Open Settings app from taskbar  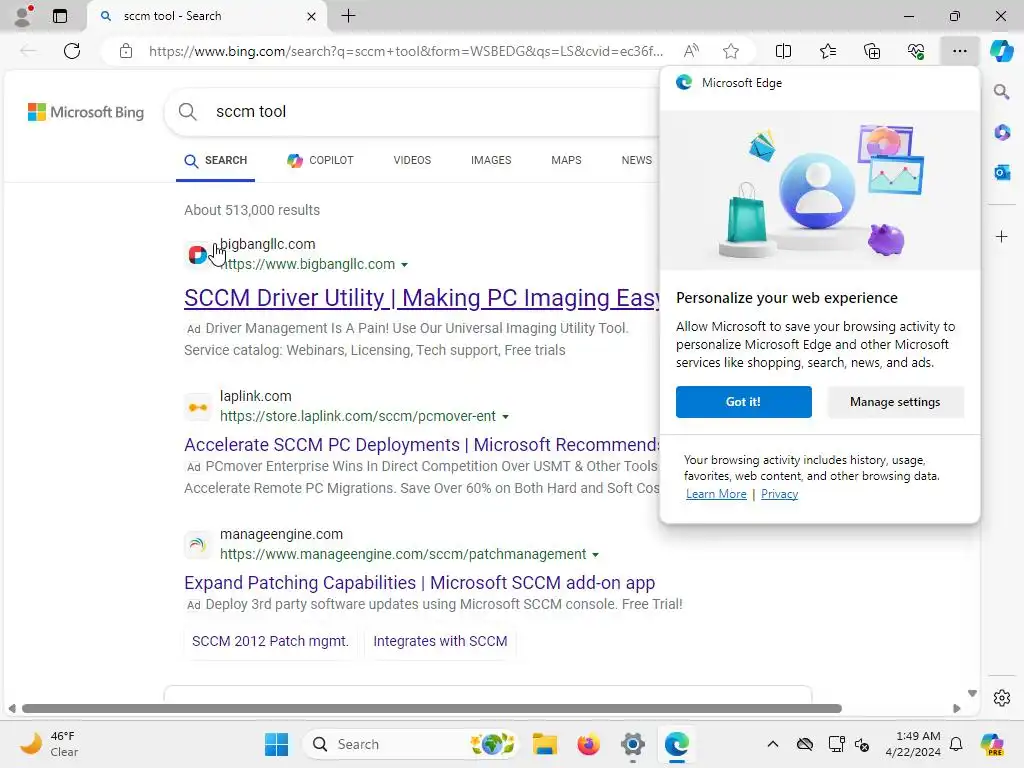click(632, 744)
